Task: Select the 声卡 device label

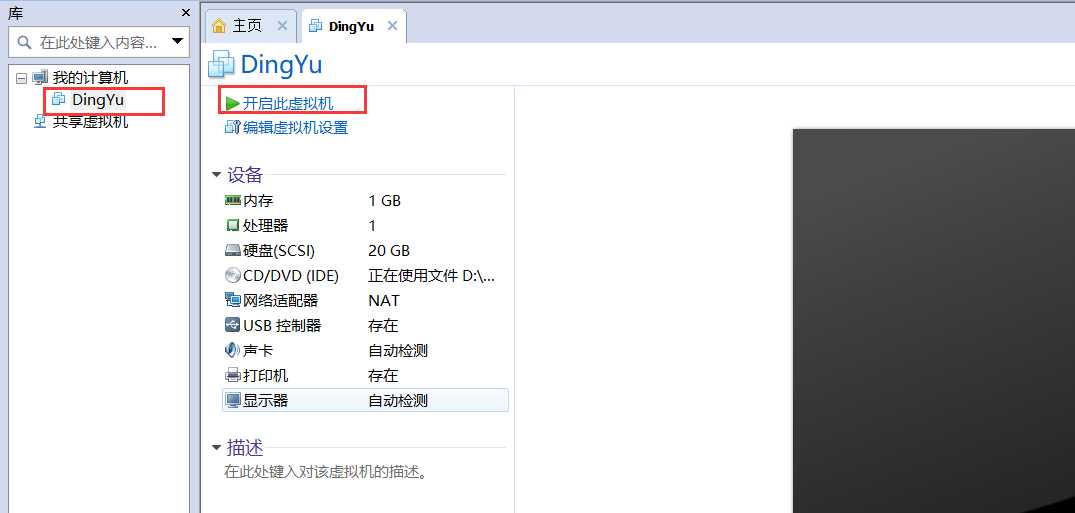Action: click(x=258, y=350)
